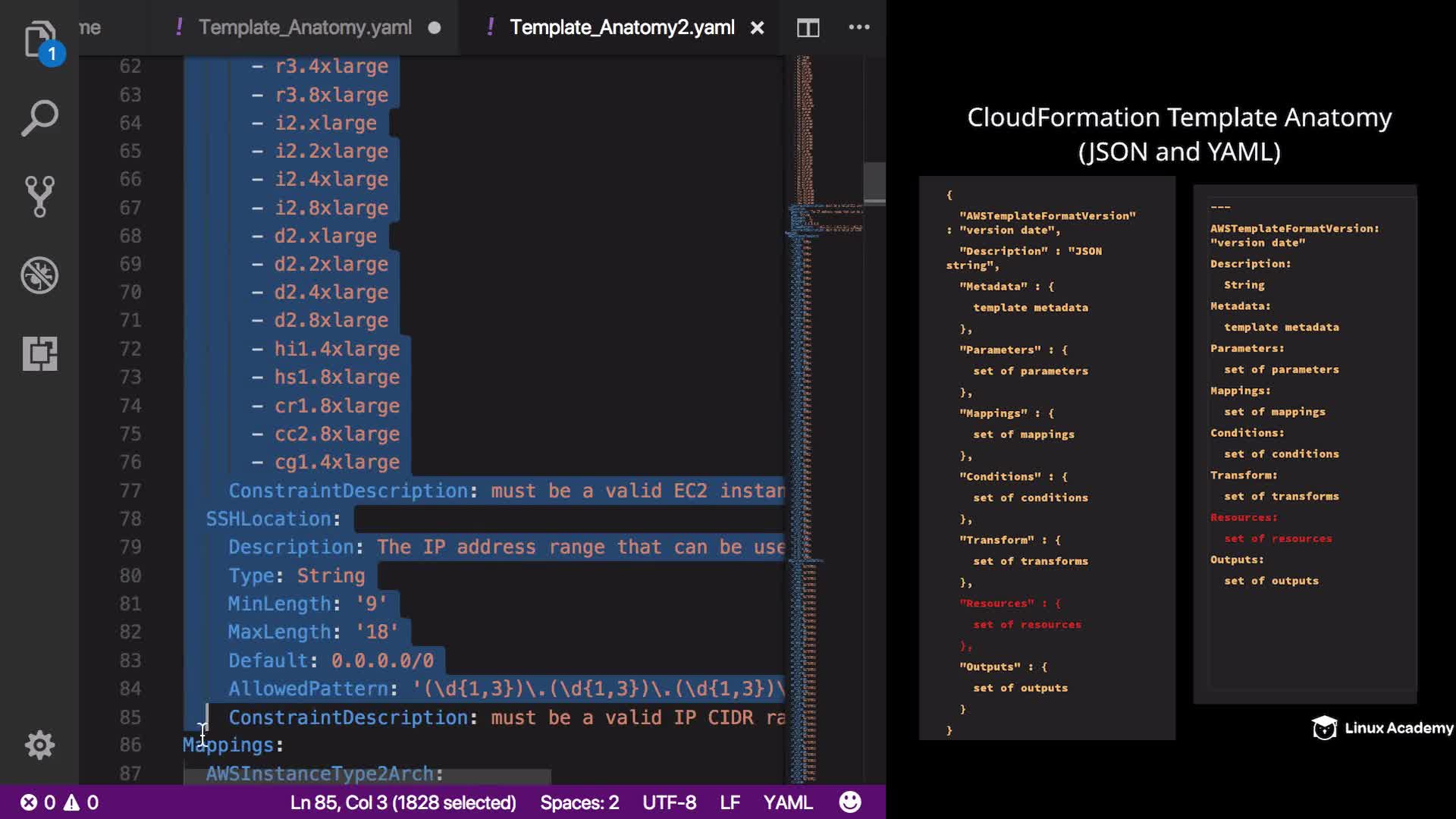Open the errors and warnings indicator
1456x819 pixels.
[x=59, y=802]
